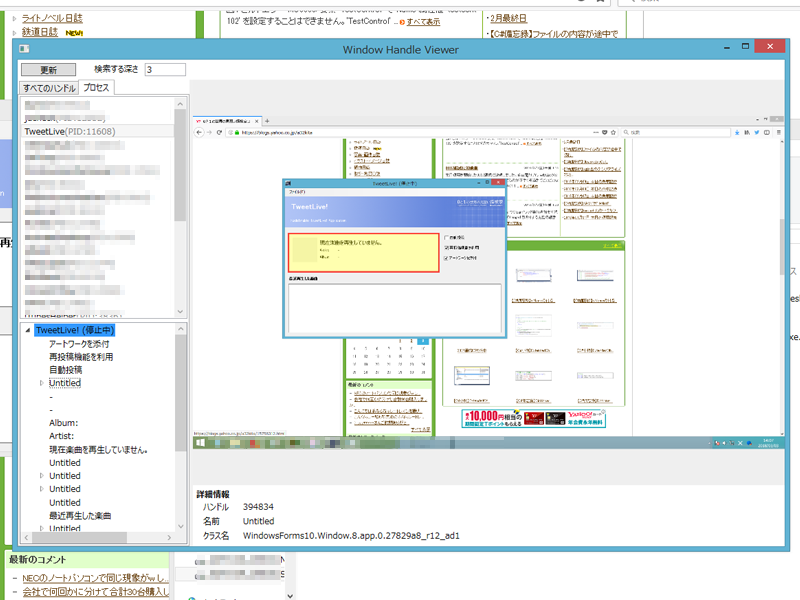Open the NECのノートパソコン comment link
Screen dimensions: 800x600
(95, 578)
